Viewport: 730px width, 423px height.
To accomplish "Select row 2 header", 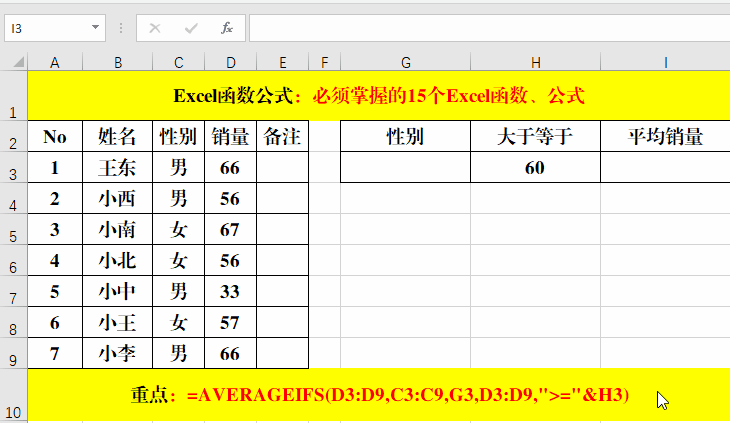I will 14,136.
